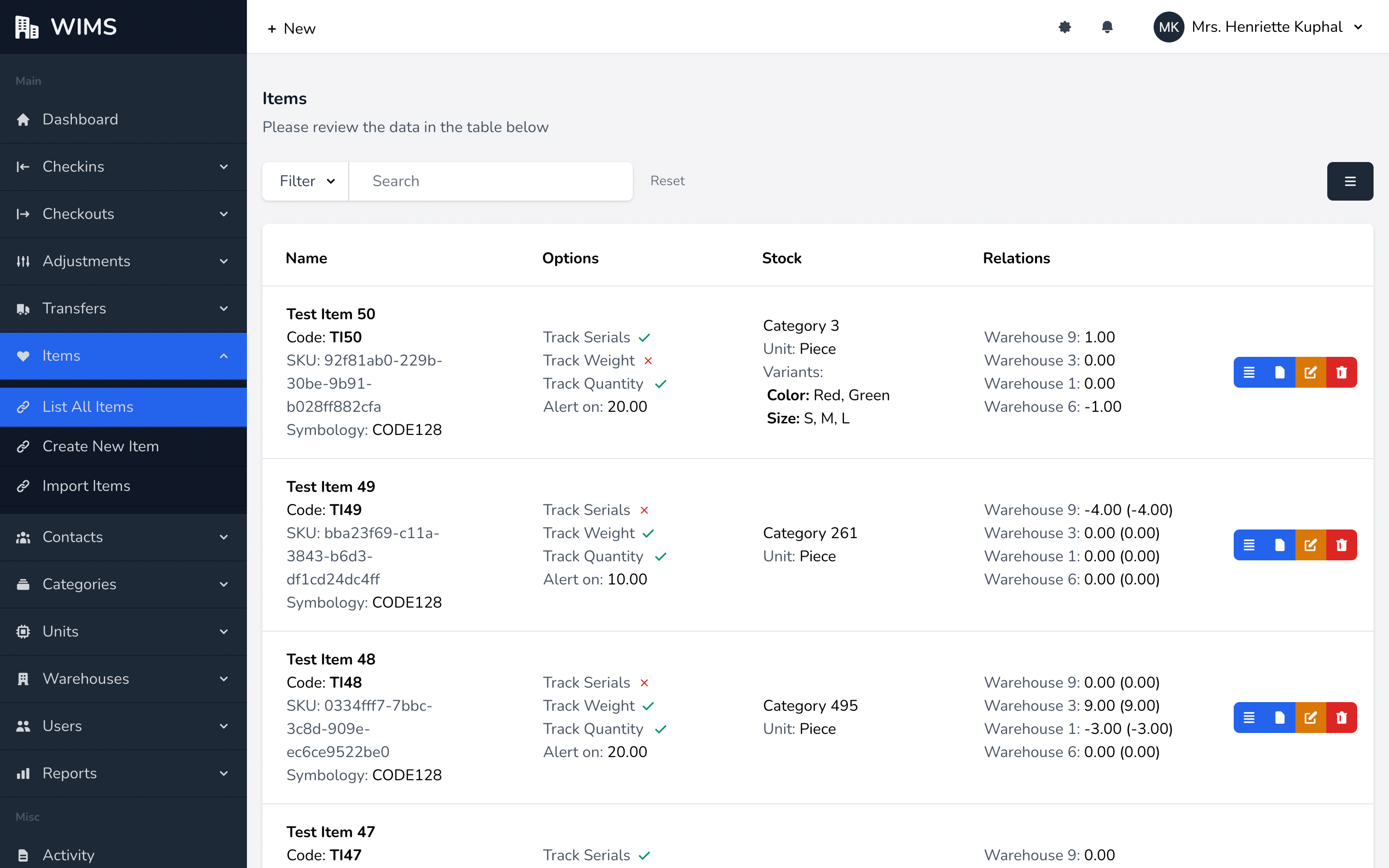
Task: Open document icon for Test Item 49
Action: [x=1280, y=545]
